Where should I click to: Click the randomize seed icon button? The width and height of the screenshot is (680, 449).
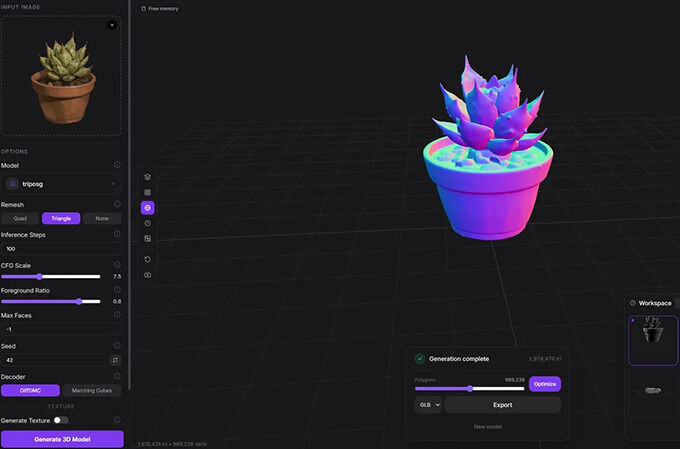(x=115, y=359)
